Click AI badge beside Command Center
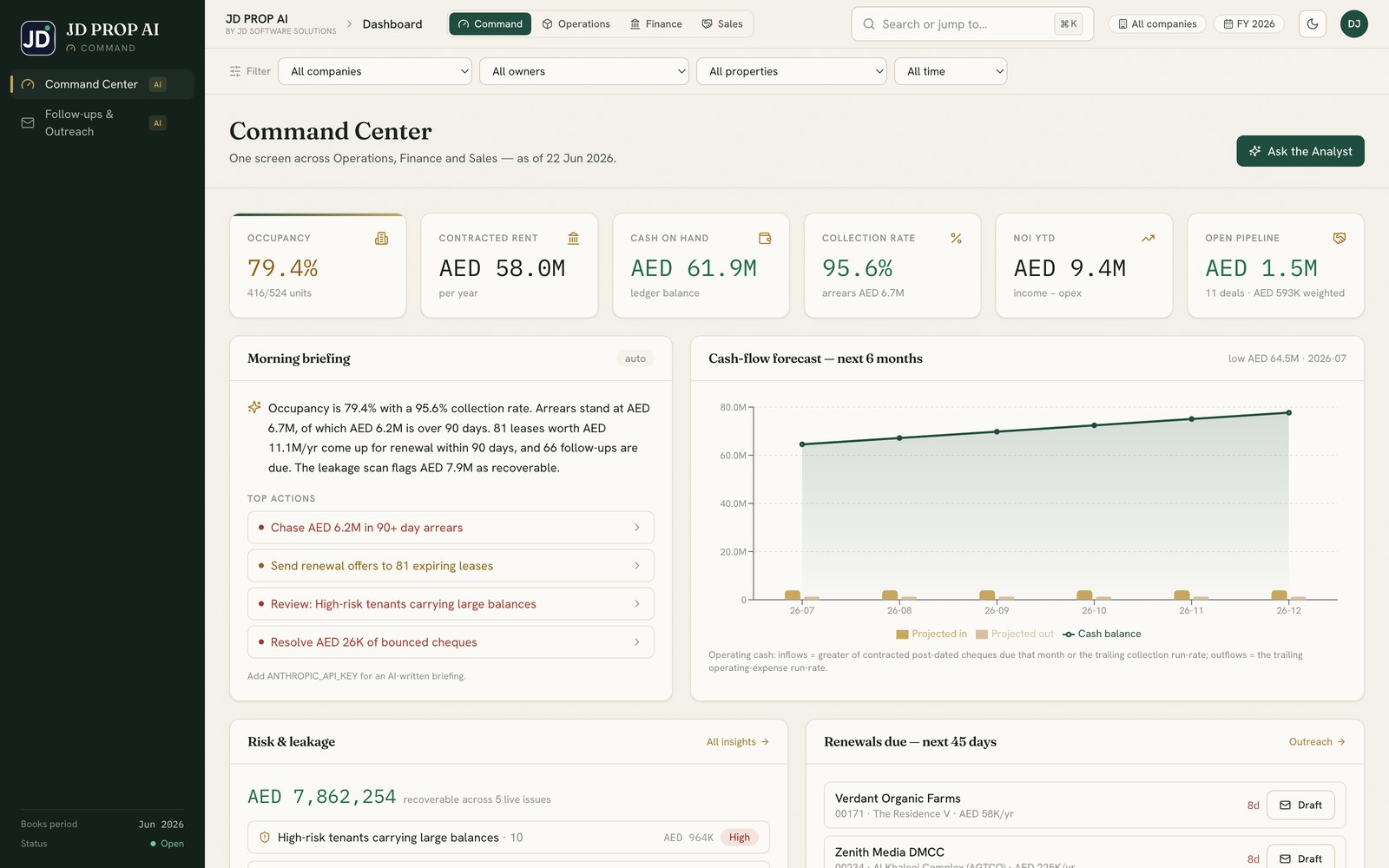 coord(157,84)
